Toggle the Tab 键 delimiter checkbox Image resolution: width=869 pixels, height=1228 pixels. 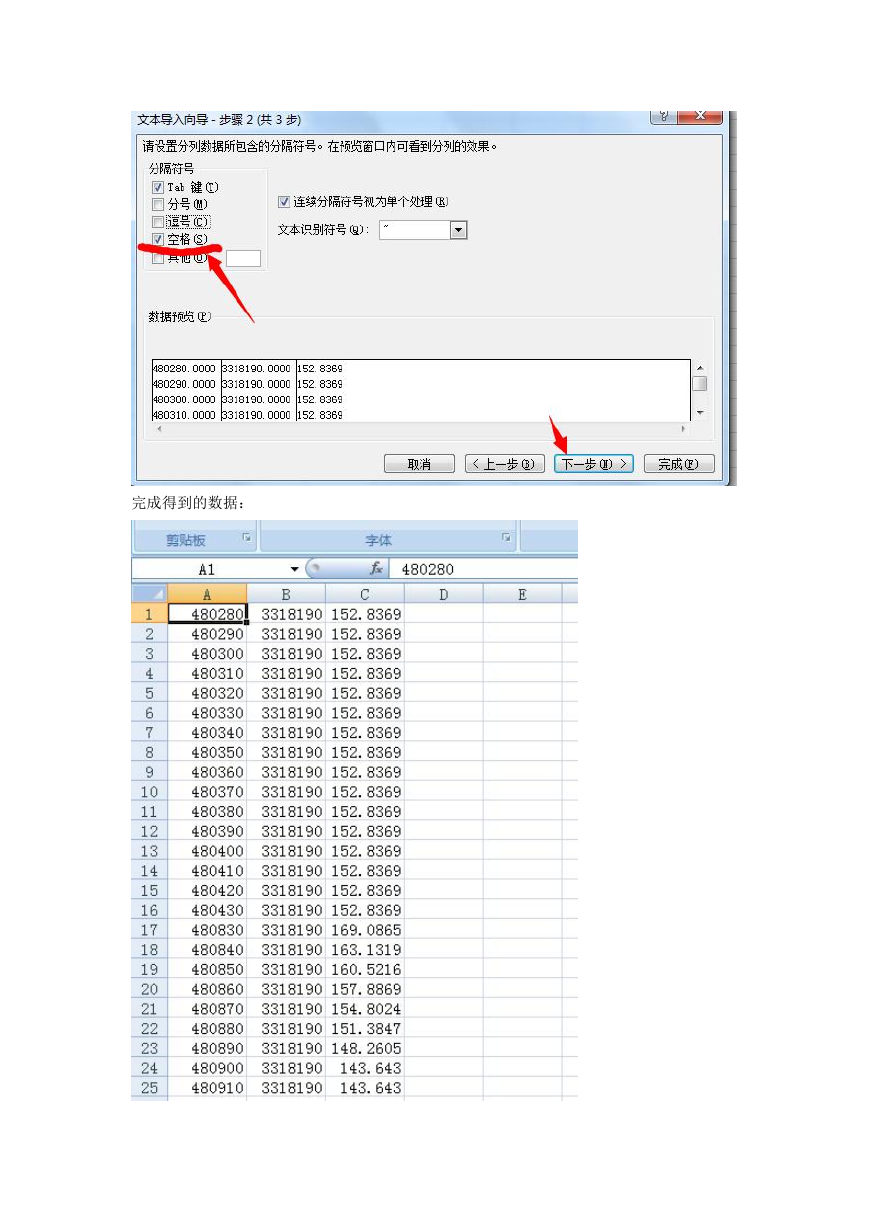(157, 187)
